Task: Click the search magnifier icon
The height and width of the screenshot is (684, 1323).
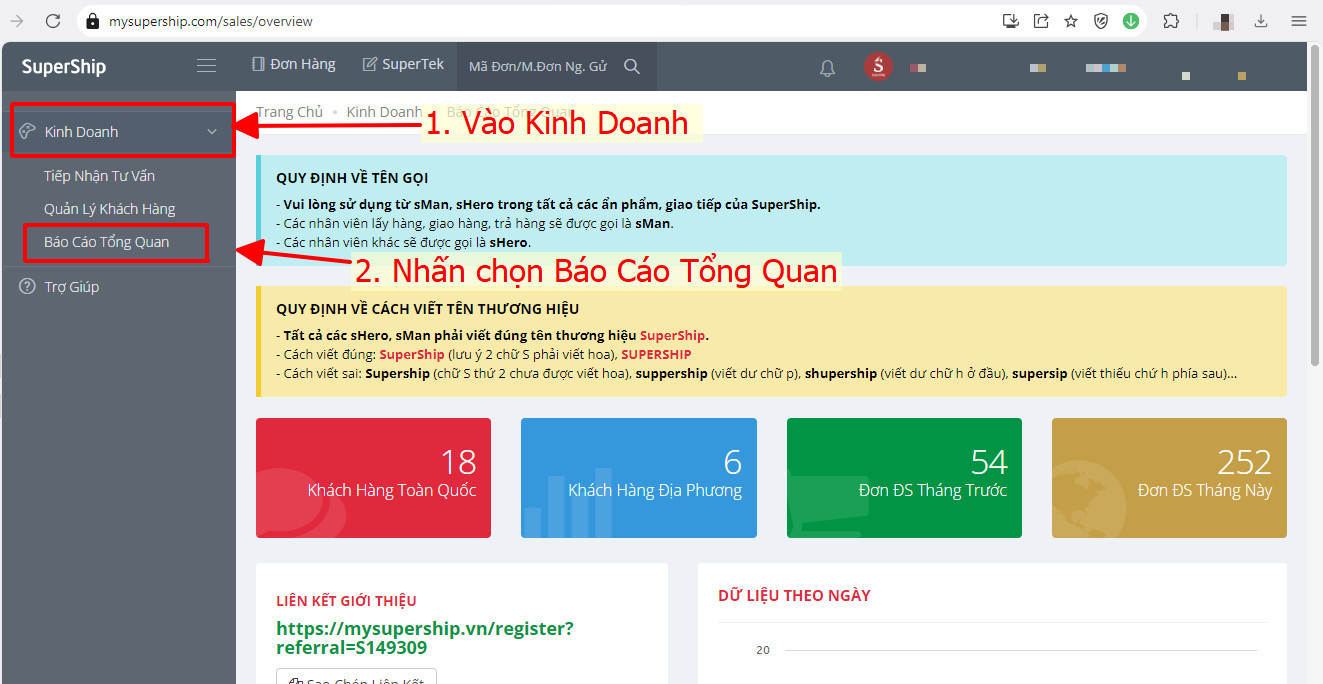Action: point(632,66)
